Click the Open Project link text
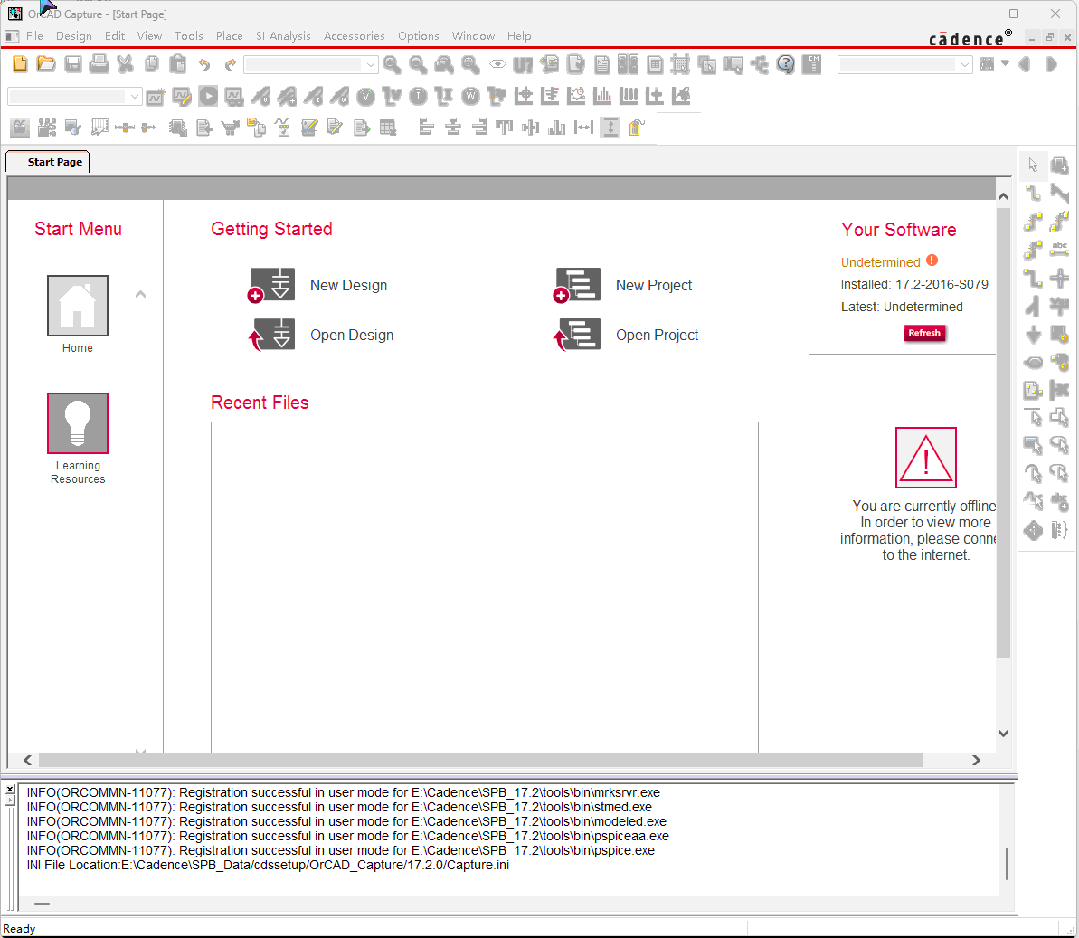1079x938 pixels. (657, 335)
